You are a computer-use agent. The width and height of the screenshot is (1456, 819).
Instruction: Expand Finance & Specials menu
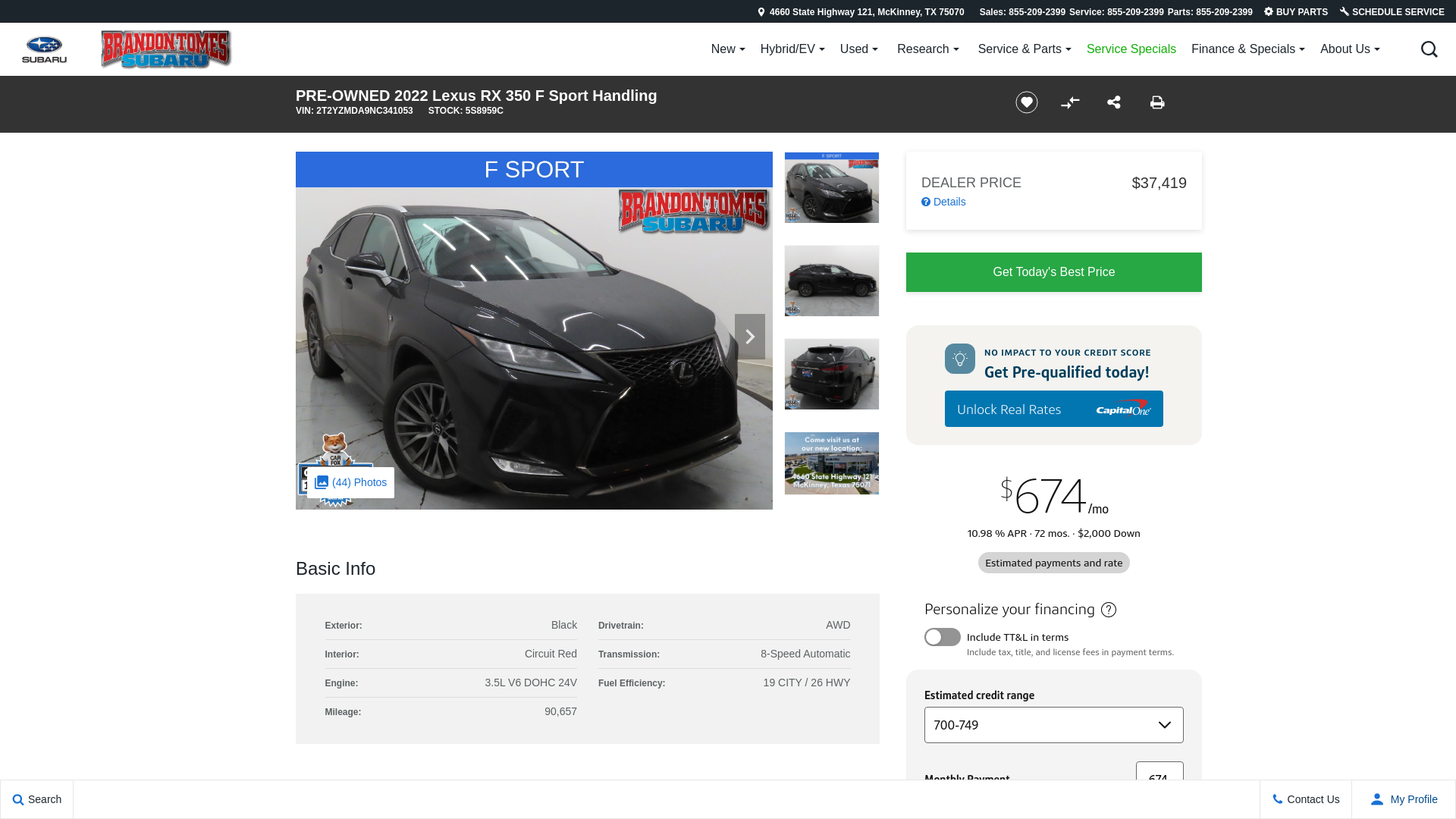point(1248,49)
